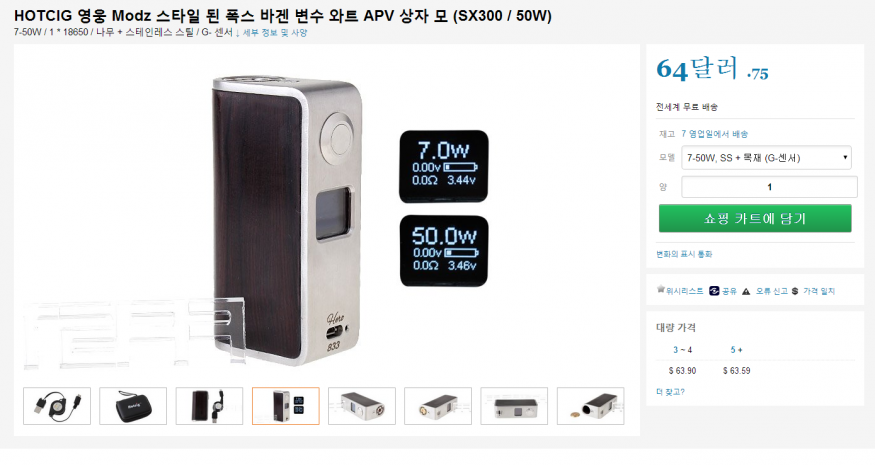The width and height of the screenshot is (875, 465).
Task: Click the wishlist star icon
Action: (661, 290)
